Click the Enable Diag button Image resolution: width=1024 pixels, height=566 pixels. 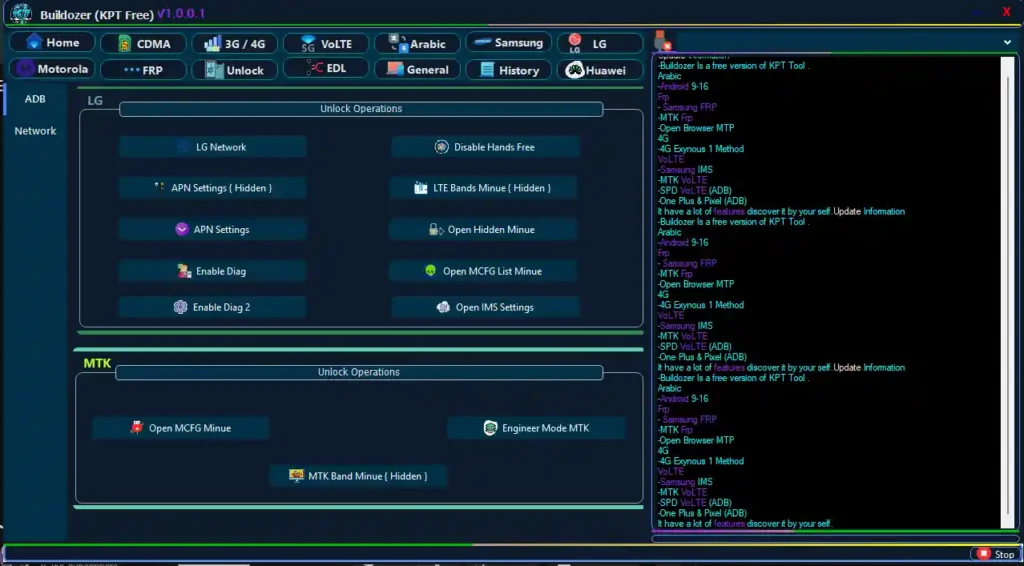pos(212,271)
